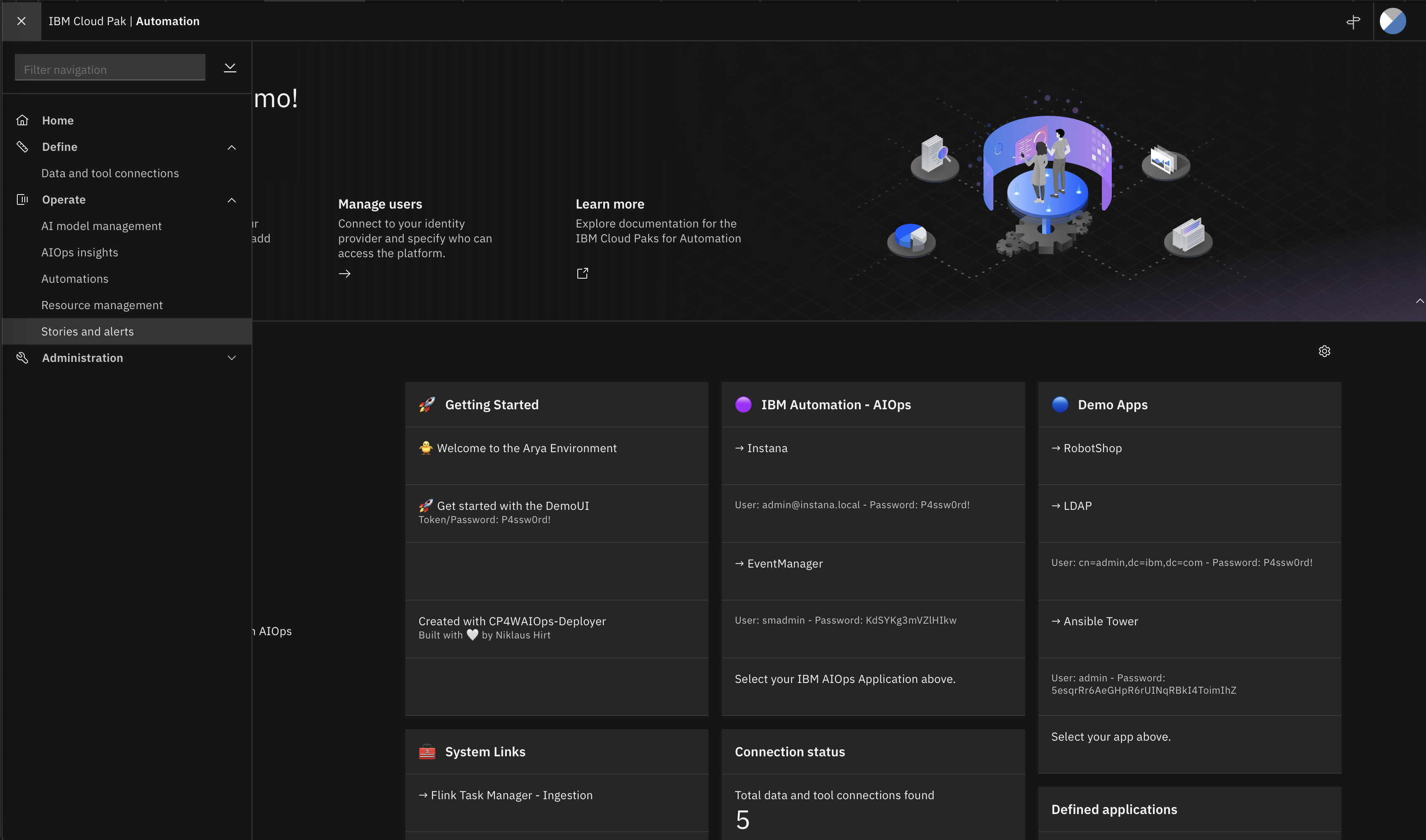Image resolution: width=1426 pixels, height=840 pixels.
Task: Collapse the Define navigation section
Action: tap(232, 147)
